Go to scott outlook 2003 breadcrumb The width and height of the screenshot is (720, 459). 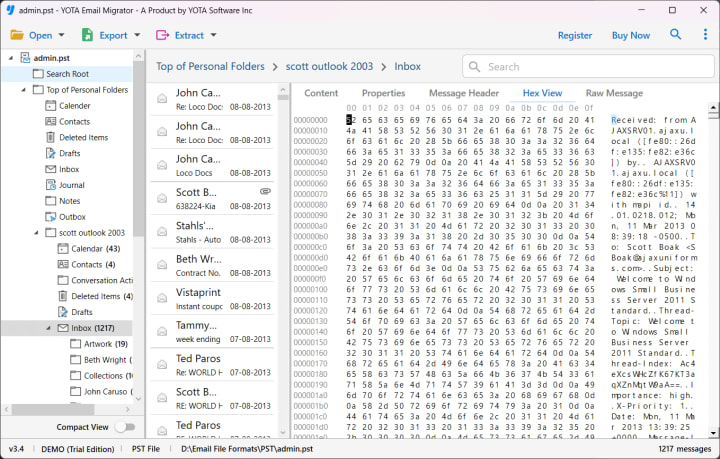tap(329, 67)
